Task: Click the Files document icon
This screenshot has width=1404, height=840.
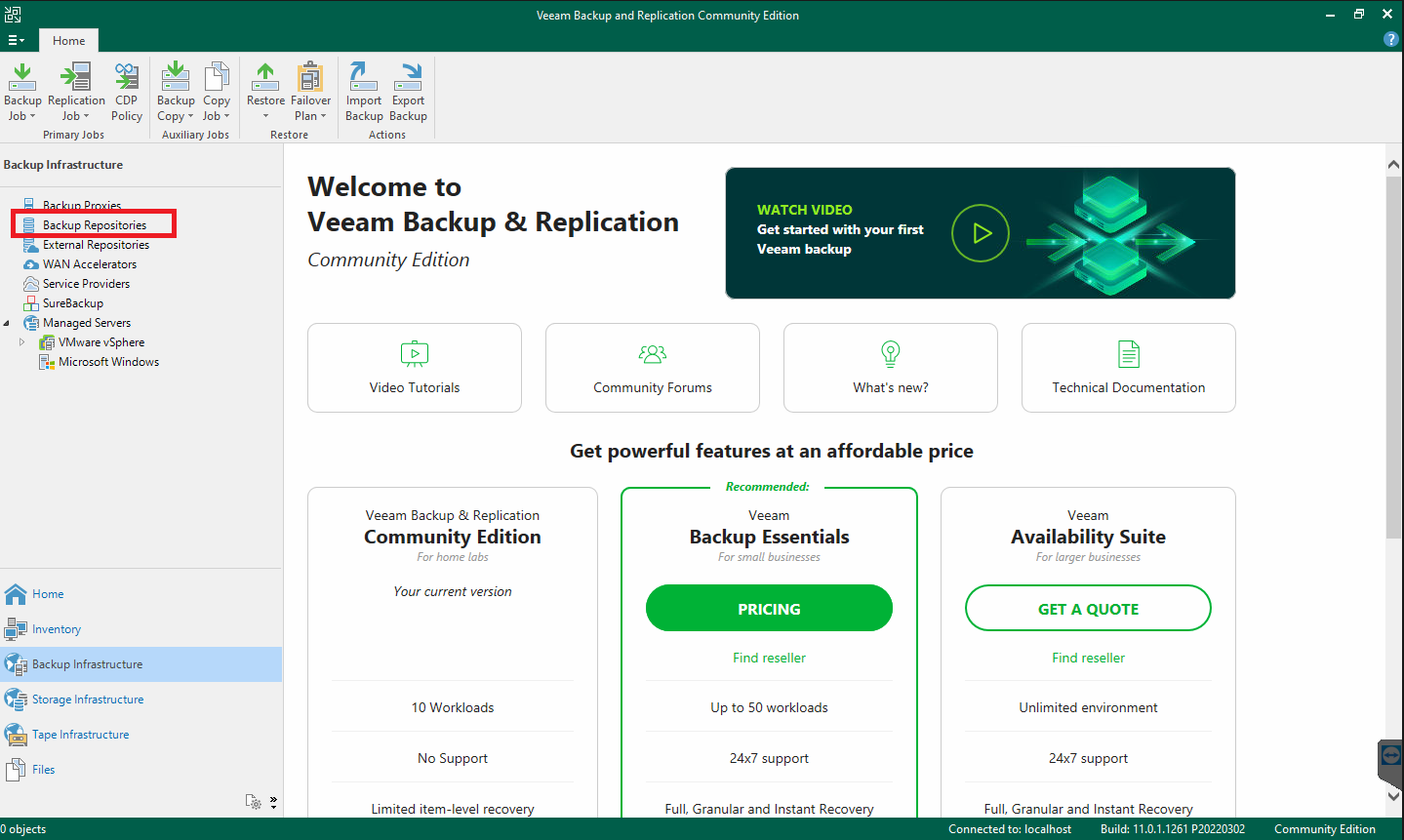Action: pyautogui.click(x=16, y=770)
